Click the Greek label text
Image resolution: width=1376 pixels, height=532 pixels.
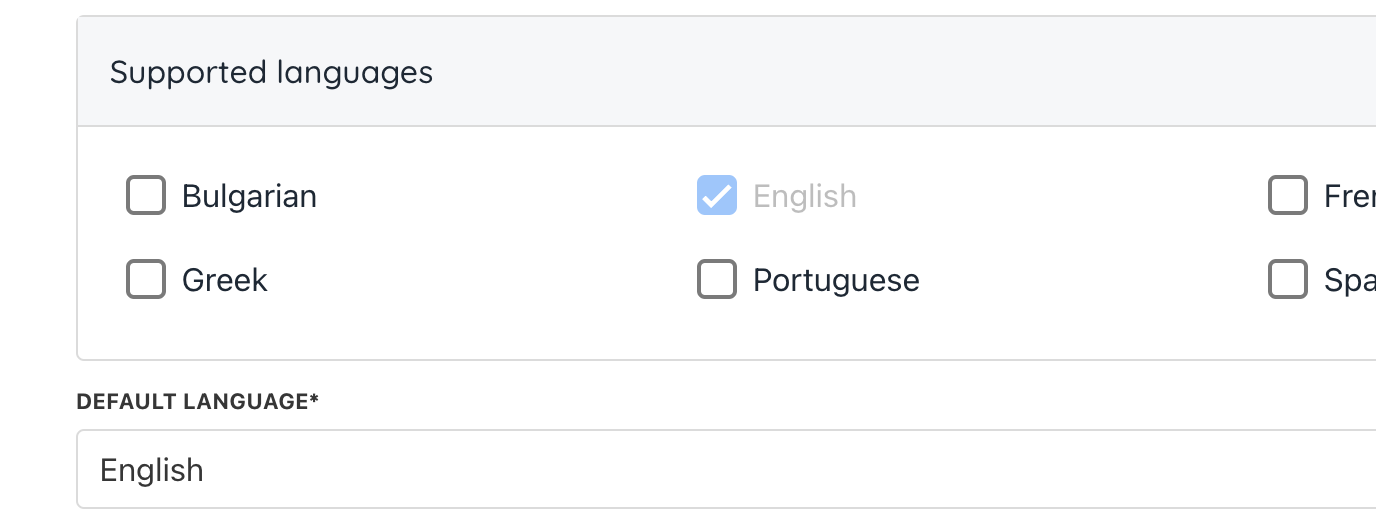(x=225, y=280)
